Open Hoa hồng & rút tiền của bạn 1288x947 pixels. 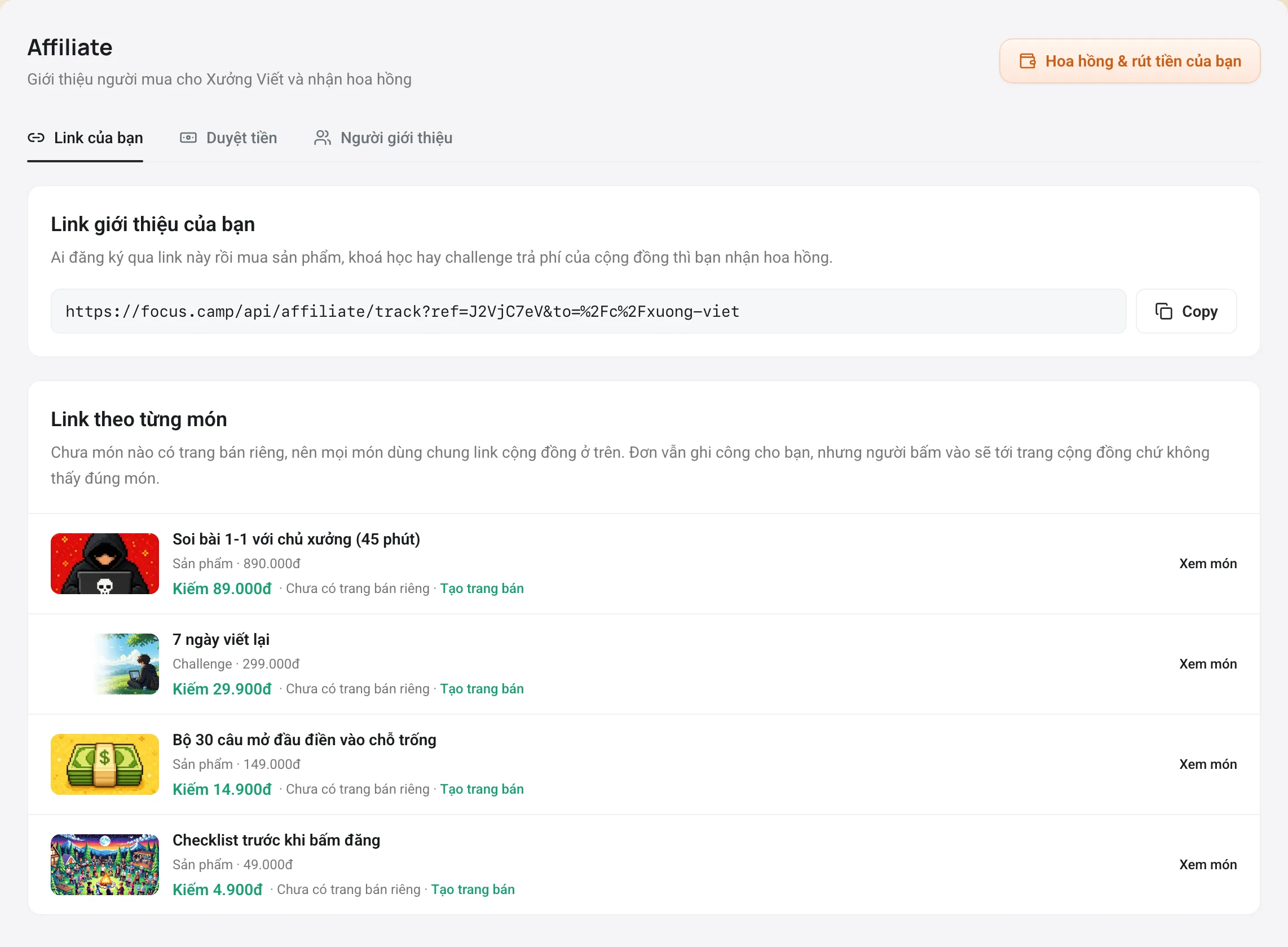[1130, 61]
